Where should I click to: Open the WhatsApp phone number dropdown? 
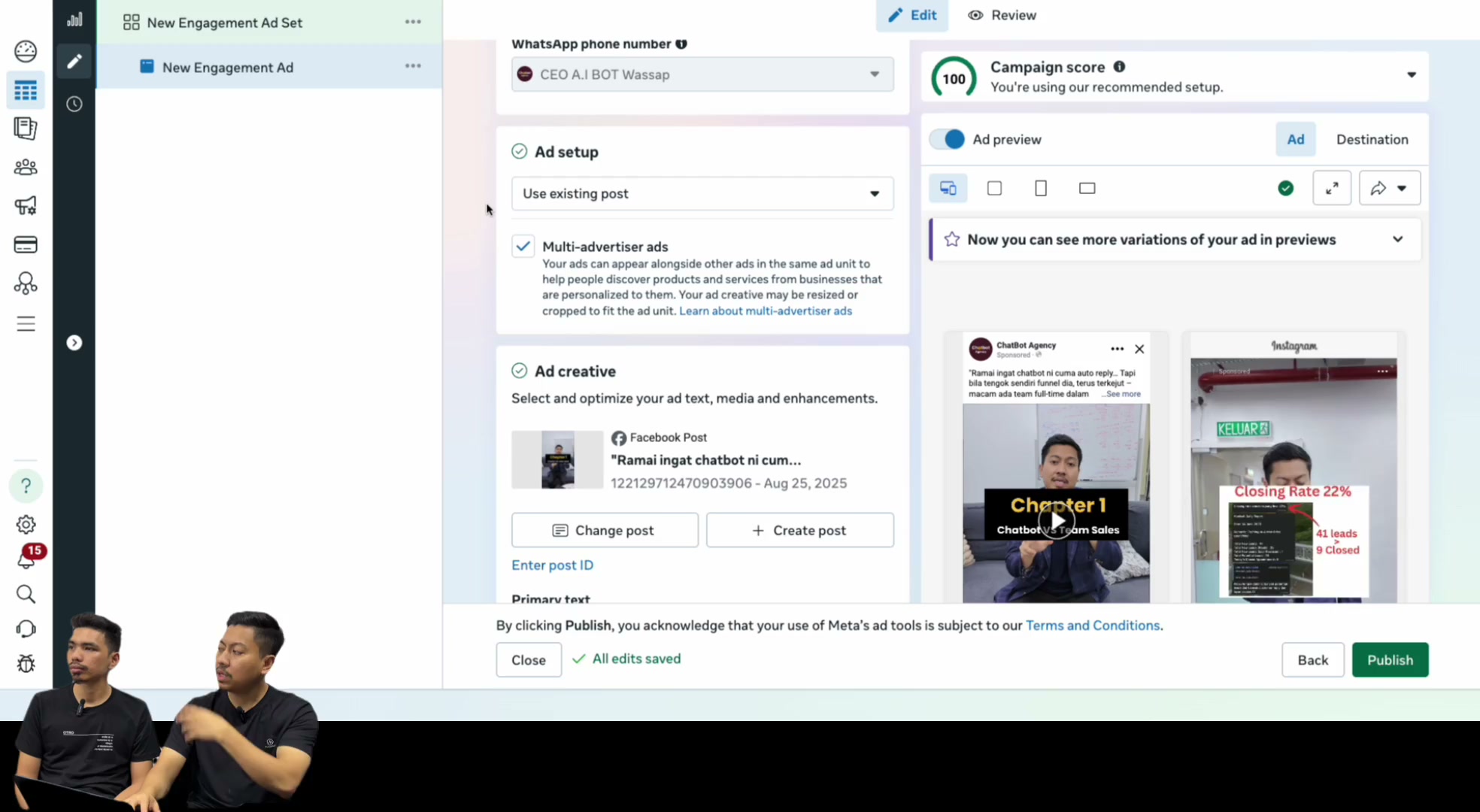tap(702, 74)
